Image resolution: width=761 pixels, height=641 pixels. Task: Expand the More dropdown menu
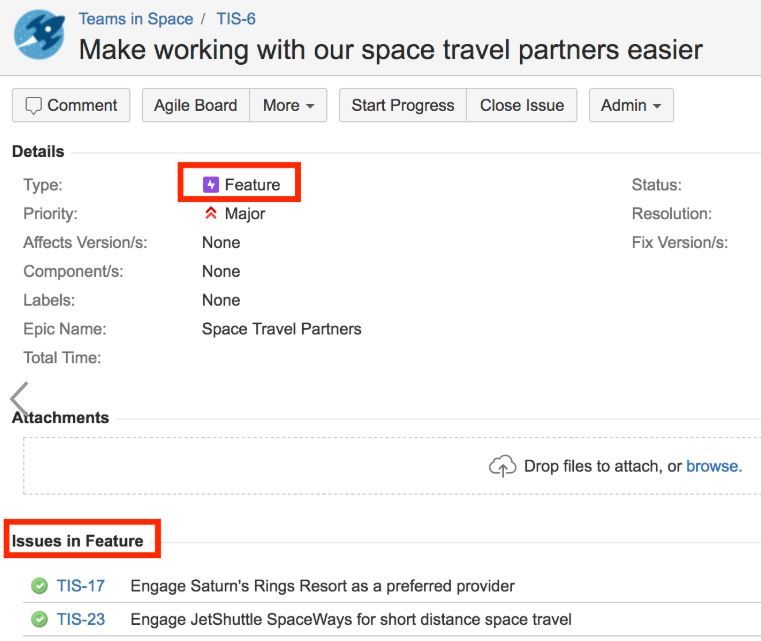click(288, 106)
